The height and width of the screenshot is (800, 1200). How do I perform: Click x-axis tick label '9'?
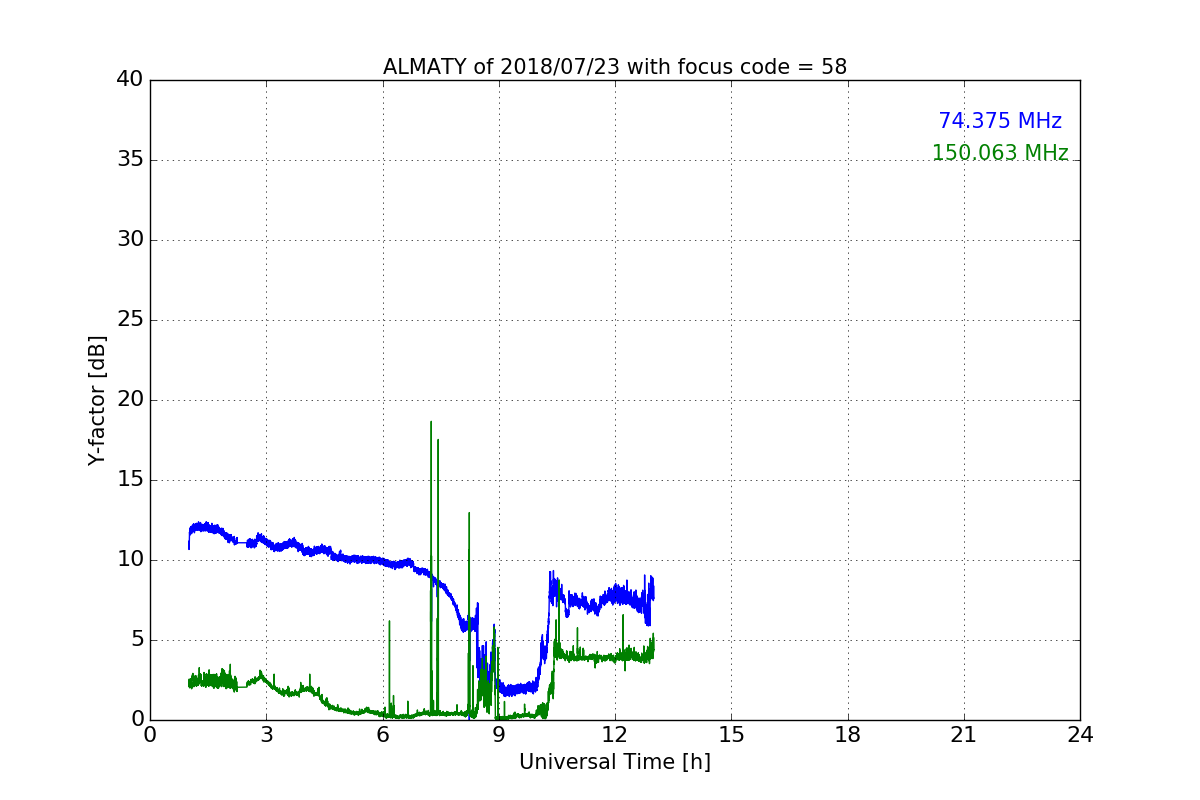[499, 735]
